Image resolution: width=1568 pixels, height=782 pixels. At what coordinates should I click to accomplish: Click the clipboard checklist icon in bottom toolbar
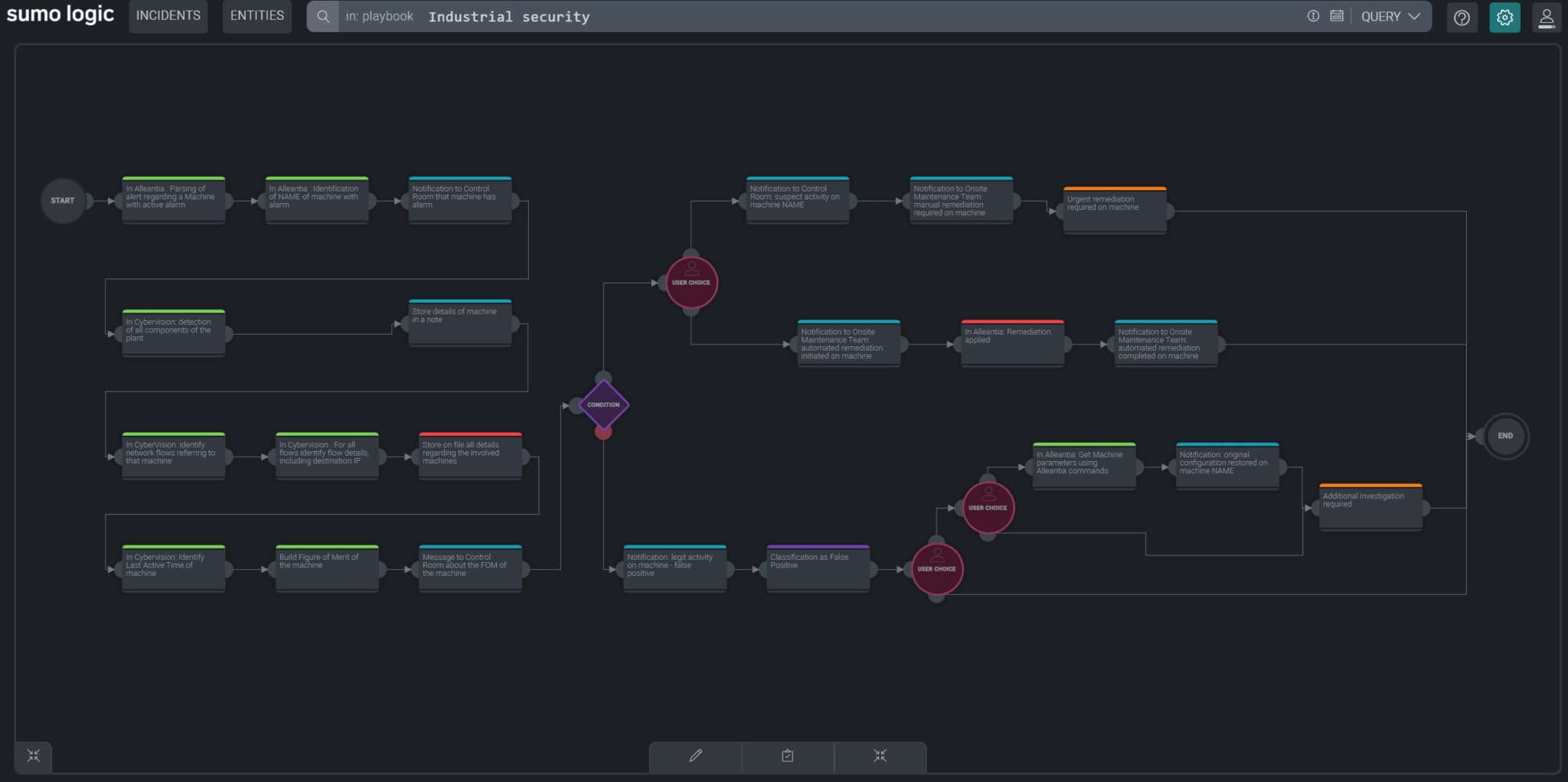pos(787,756)
